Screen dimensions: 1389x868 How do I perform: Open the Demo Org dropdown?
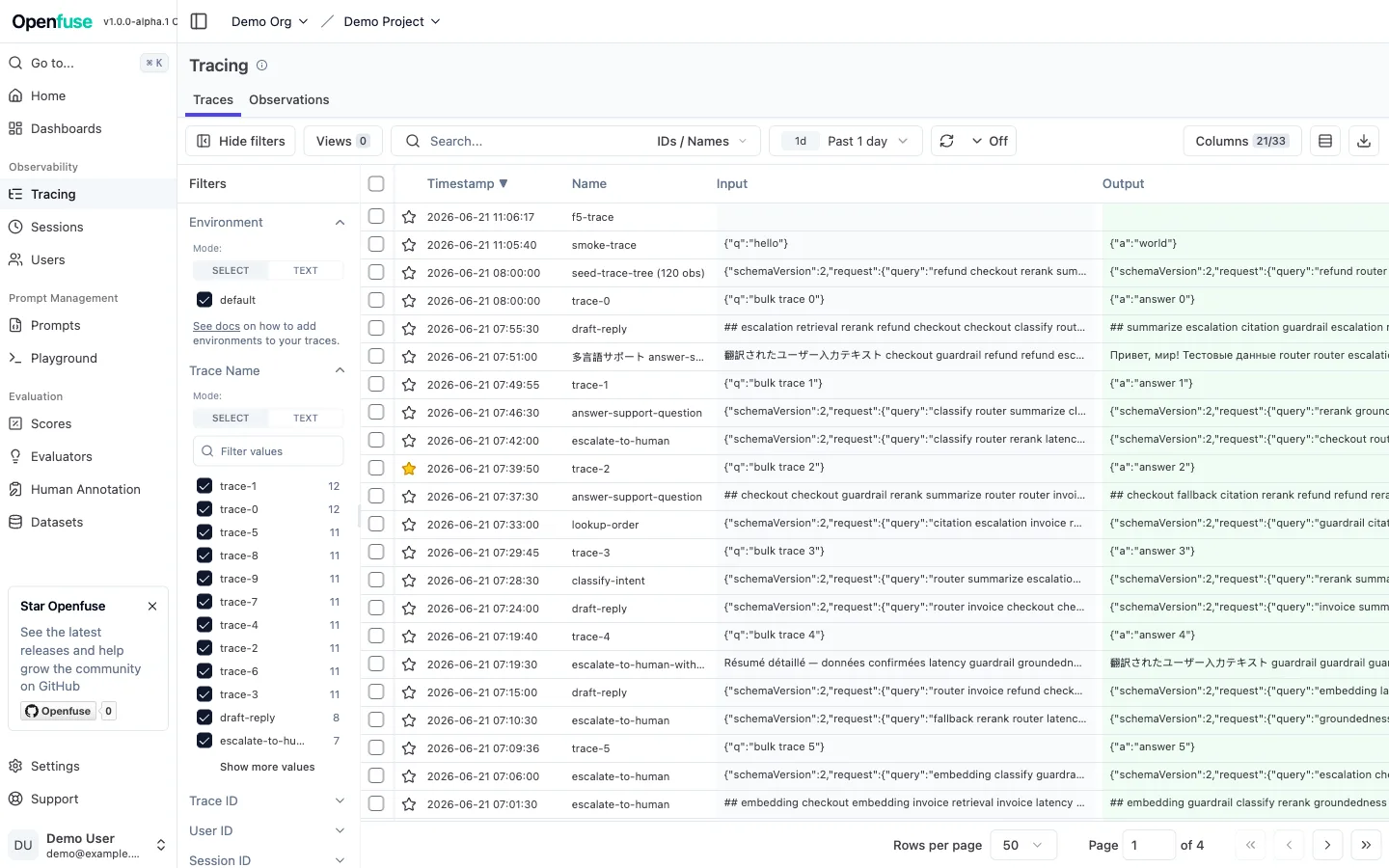pos(269,21)
